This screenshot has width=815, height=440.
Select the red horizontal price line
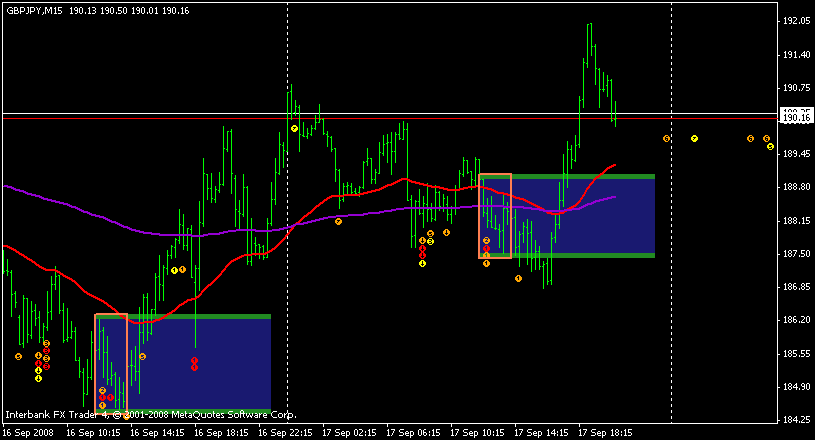coord(390,119)
